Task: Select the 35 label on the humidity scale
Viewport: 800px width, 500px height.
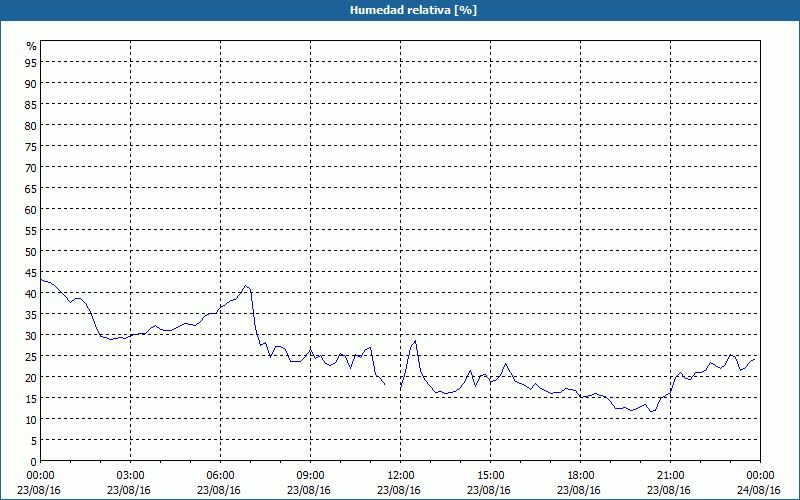Action: coord(31,314)
